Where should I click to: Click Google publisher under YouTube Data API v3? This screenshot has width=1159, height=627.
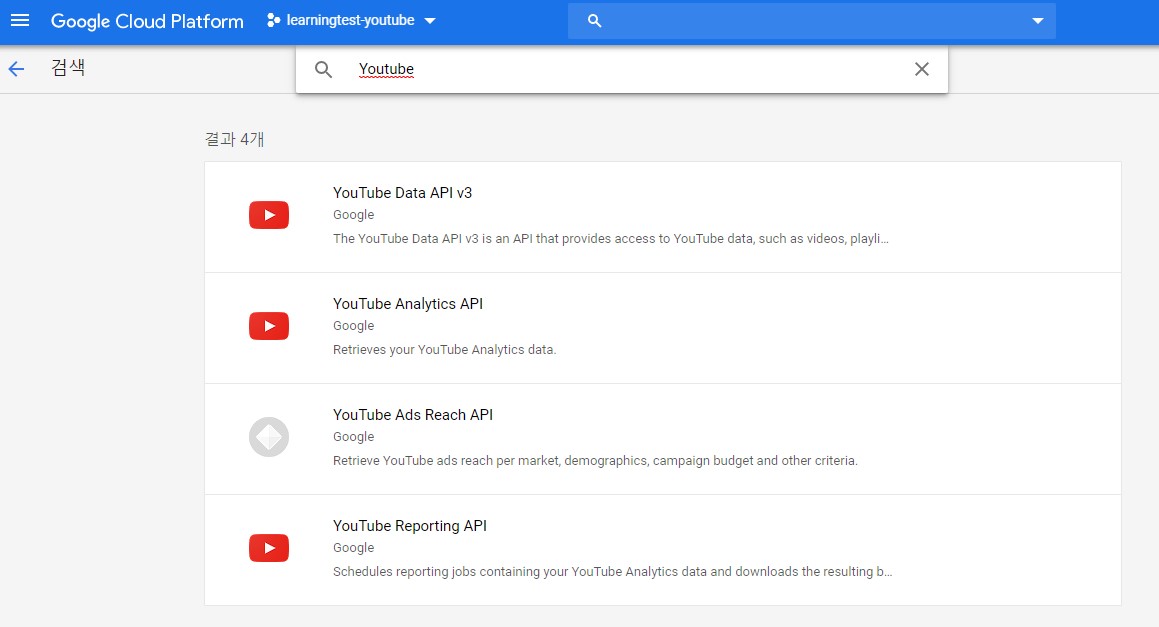pos(353,214)
